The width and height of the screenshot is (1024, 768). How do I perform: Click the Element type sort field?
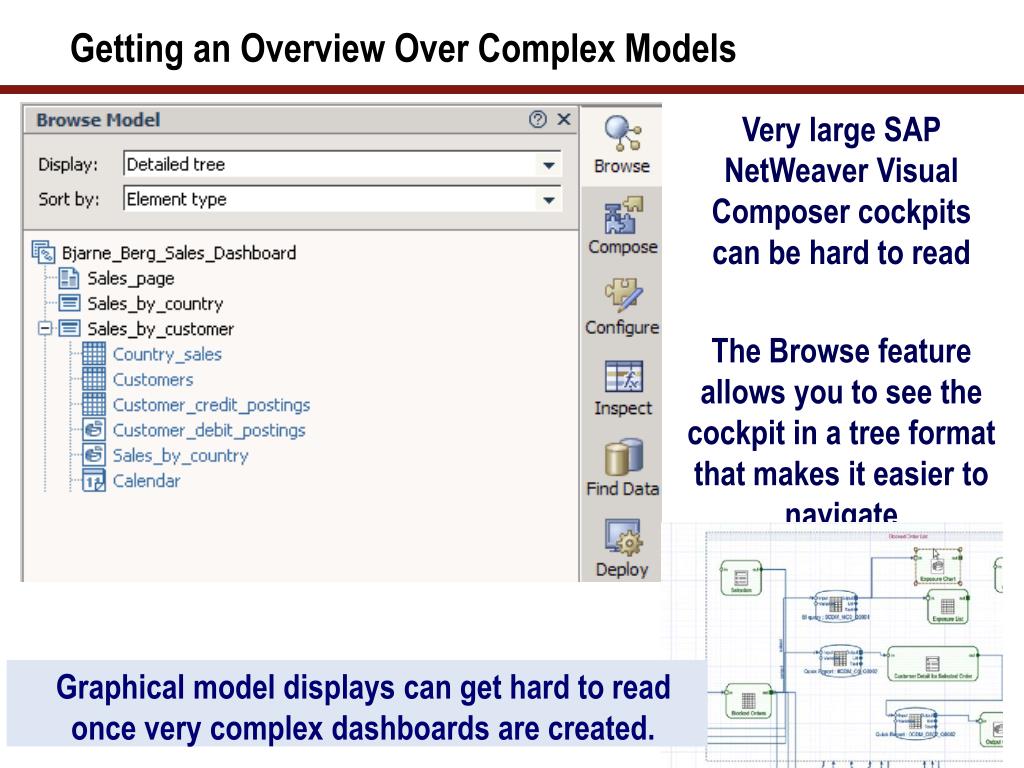pos(342,199)
